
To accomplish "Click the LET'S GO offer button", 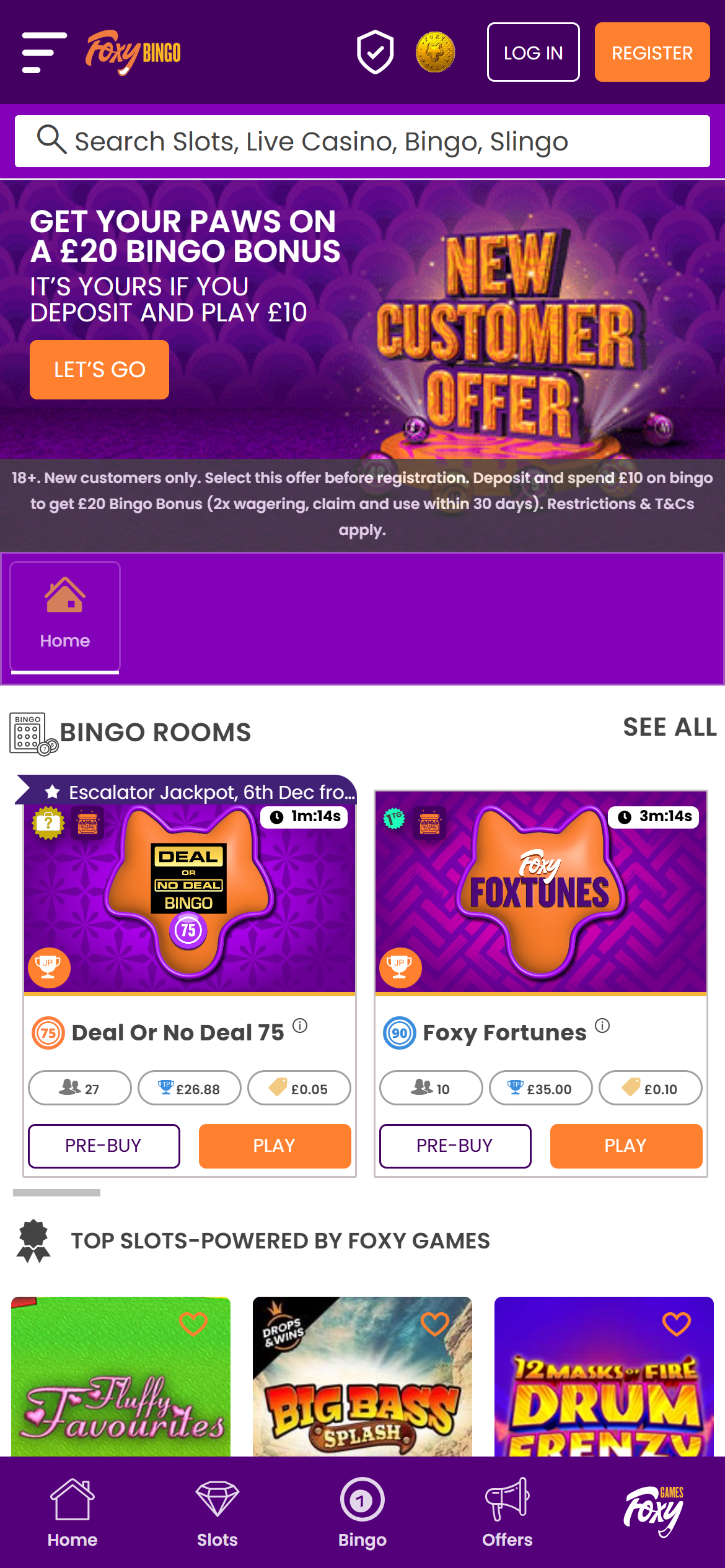I will tap(100, 370).
